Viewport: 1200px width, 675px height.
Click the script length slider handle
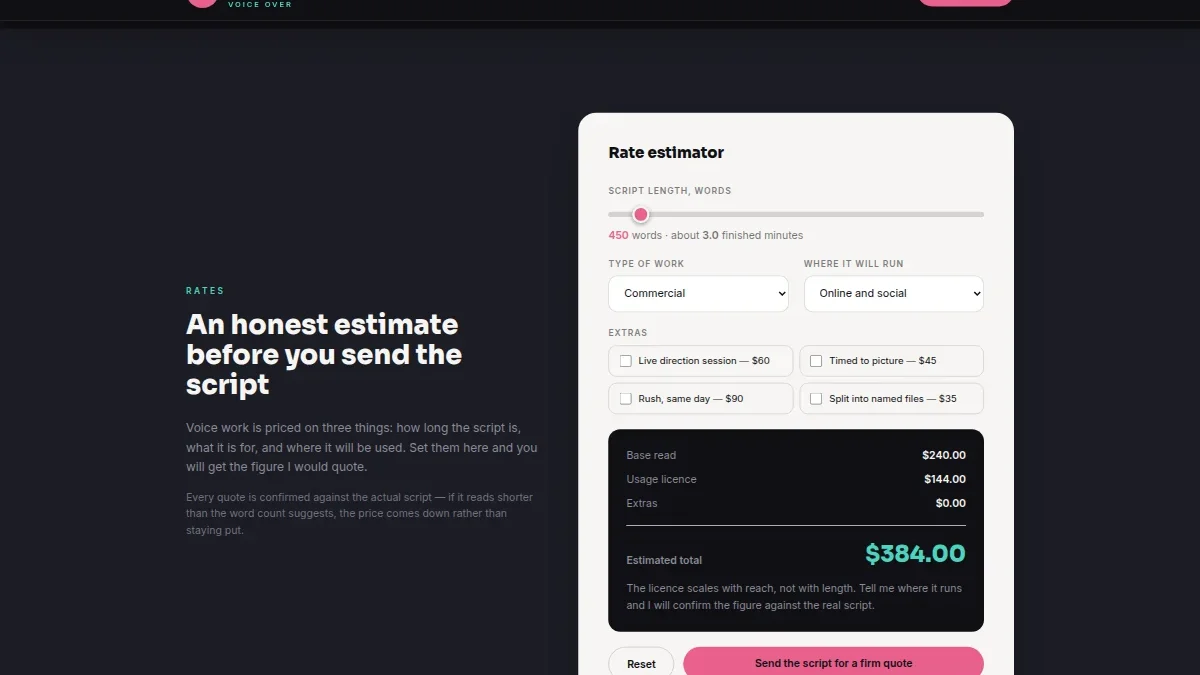(641, 215)
